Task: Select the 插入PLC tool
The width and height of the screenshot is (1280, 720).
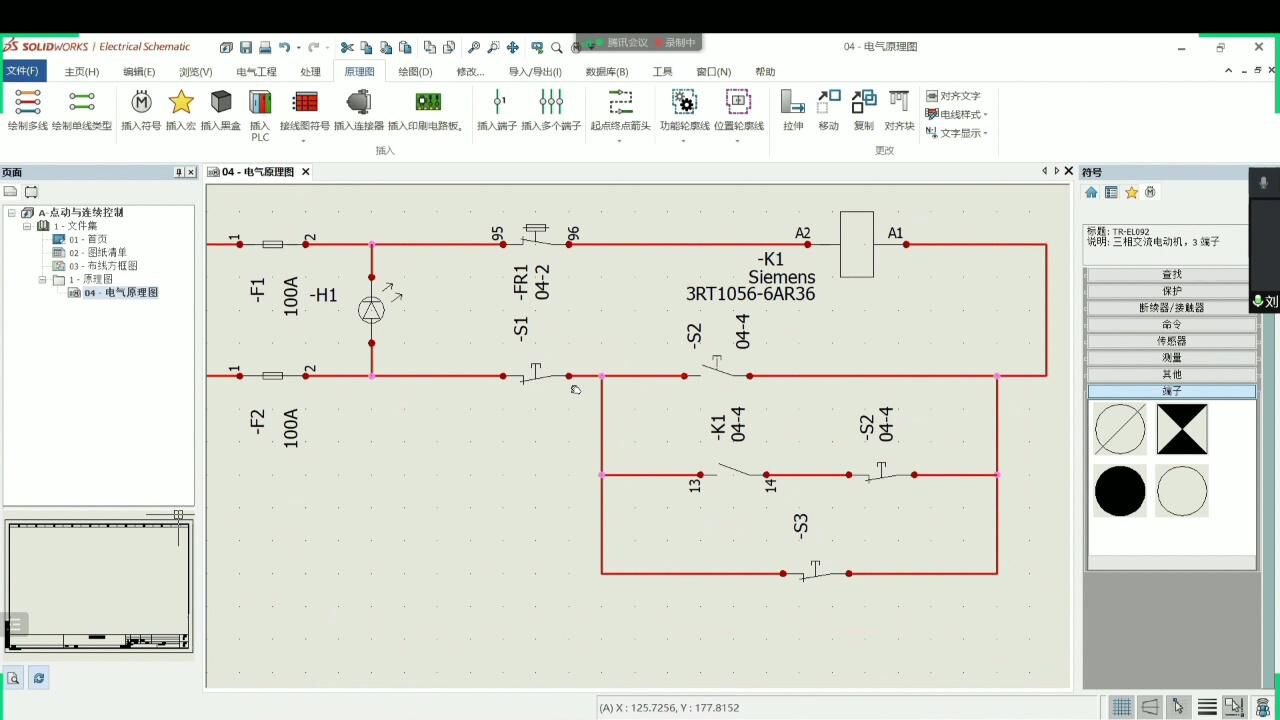Action: [x=259, y=108]
